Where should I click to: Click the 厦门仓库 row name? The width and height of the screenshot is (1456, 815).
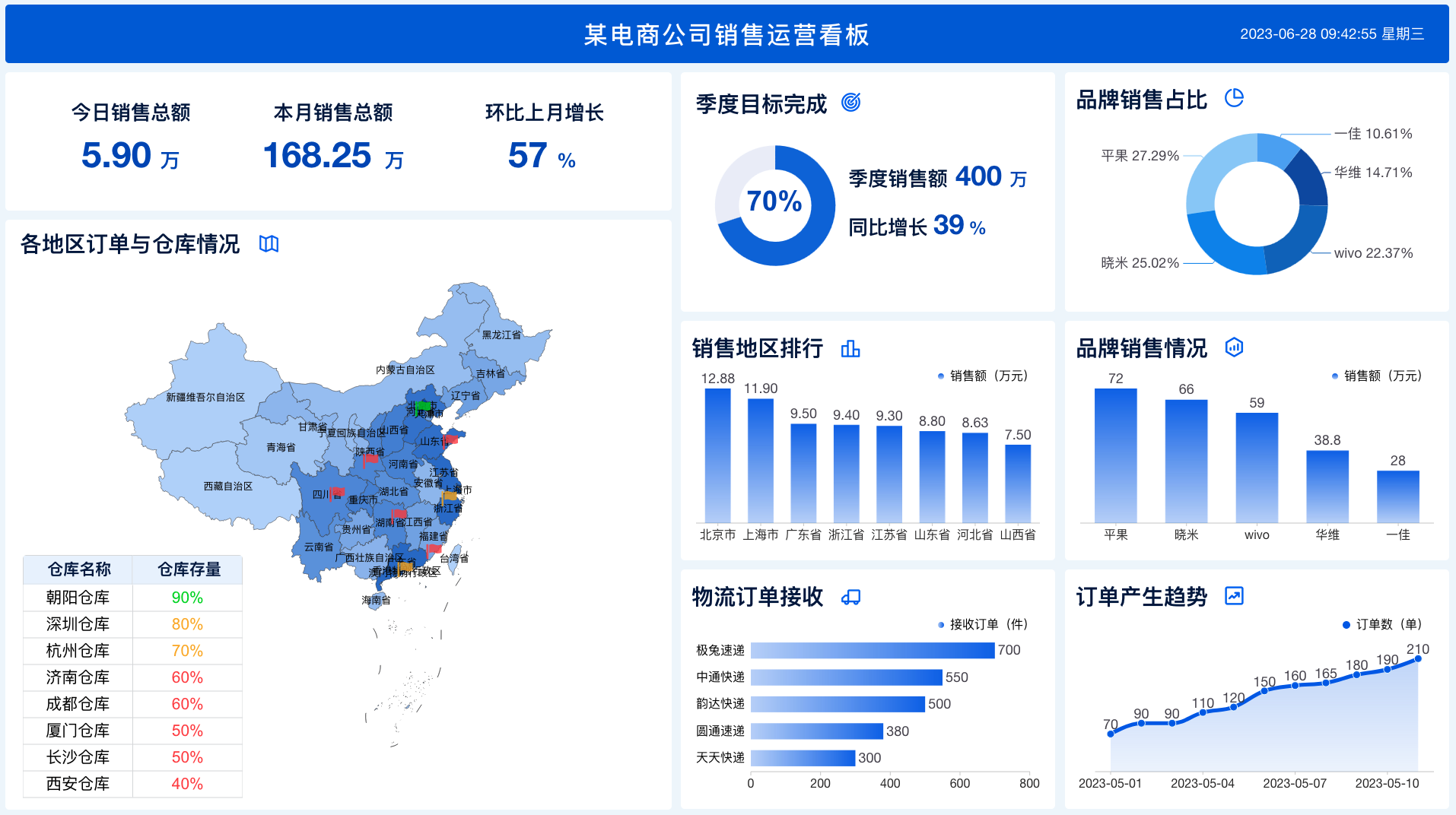78,731
